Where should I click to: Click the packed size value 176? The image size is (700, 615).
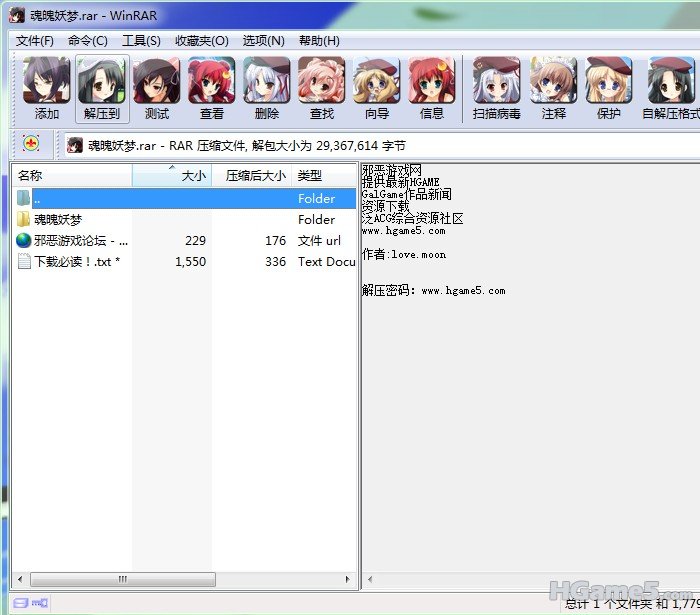coord(275,241)
